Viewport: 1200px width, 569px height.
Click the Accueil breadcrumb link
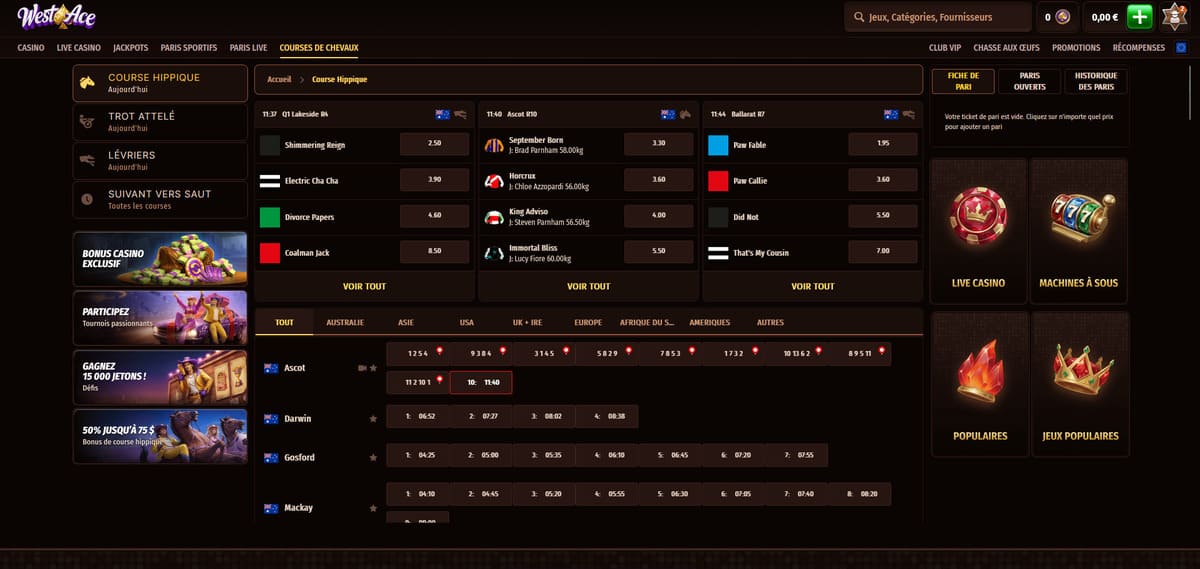[x=279, y=79]
